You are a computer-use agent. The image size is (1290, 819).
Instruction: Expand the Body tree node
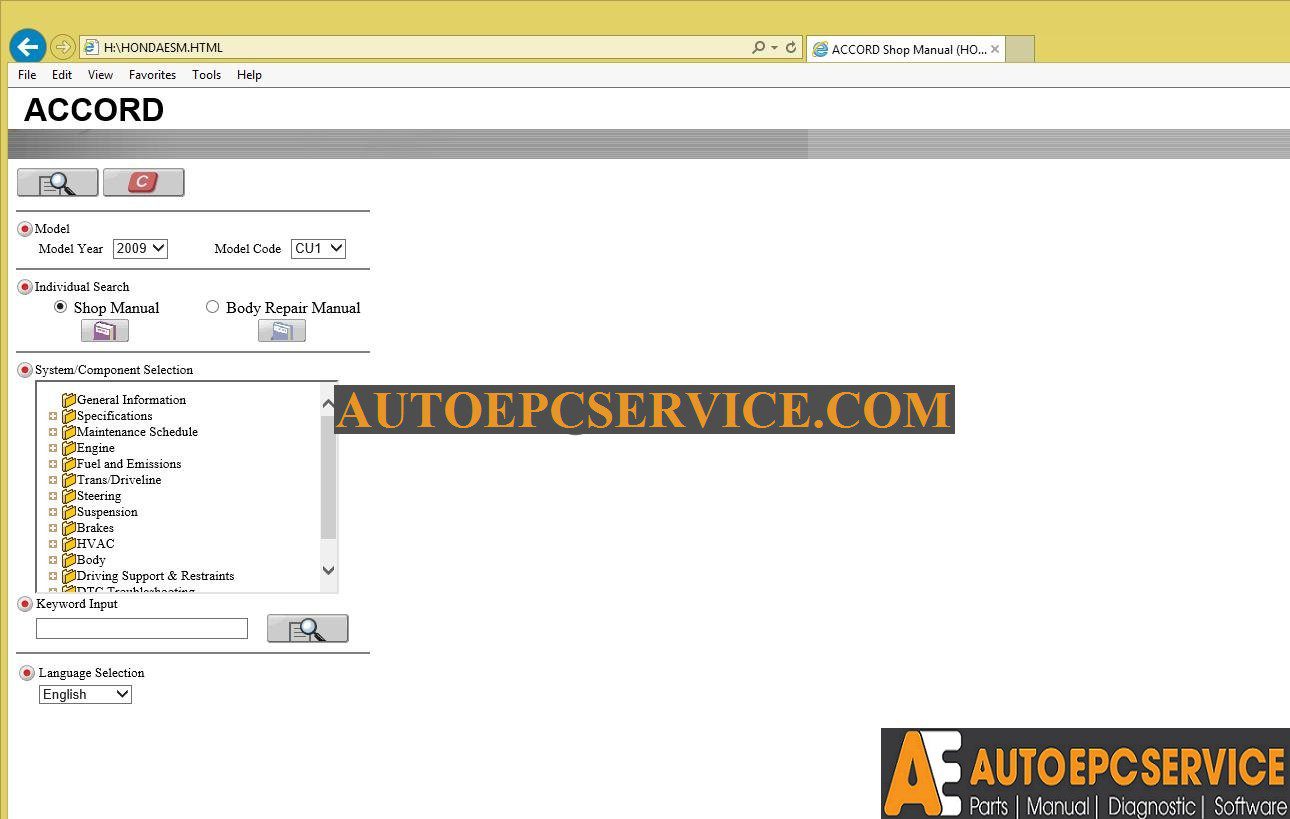point(53,560)
